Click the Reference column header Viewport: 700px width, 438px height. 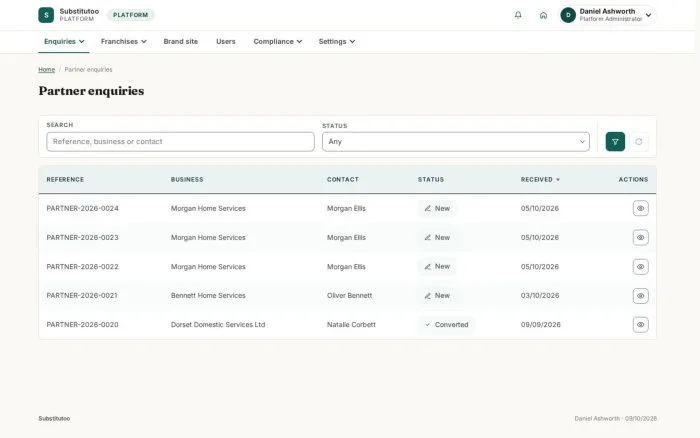65,179
